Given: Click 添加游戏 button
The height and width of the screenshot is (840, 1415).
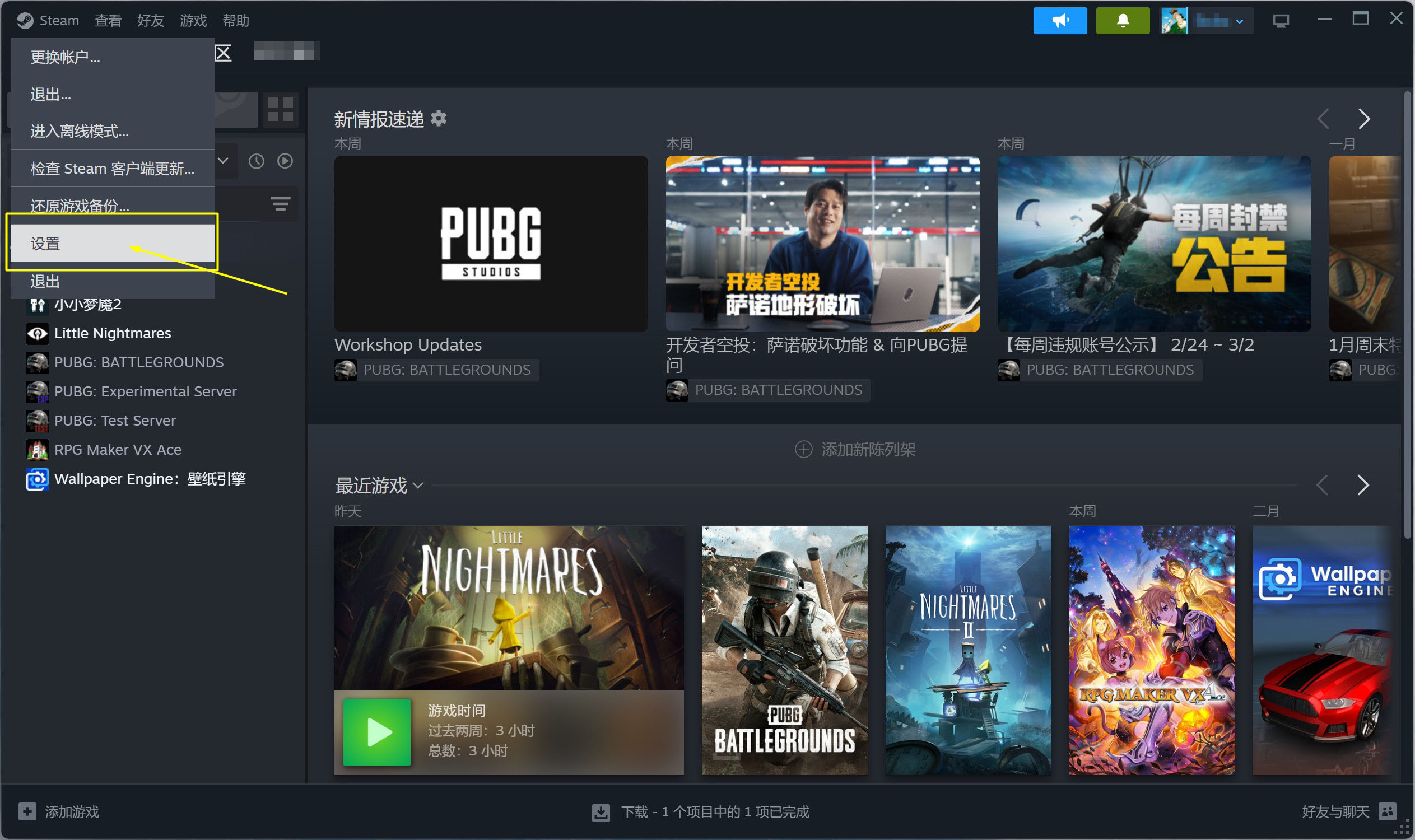Looking at the screenshot, I should coord(59,811).
